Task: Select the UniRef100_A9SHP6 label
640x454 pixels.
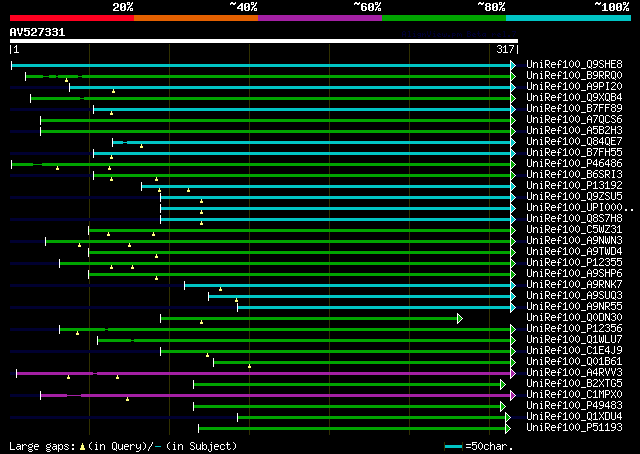Action: pyautogui.click(x=574, y=274)
